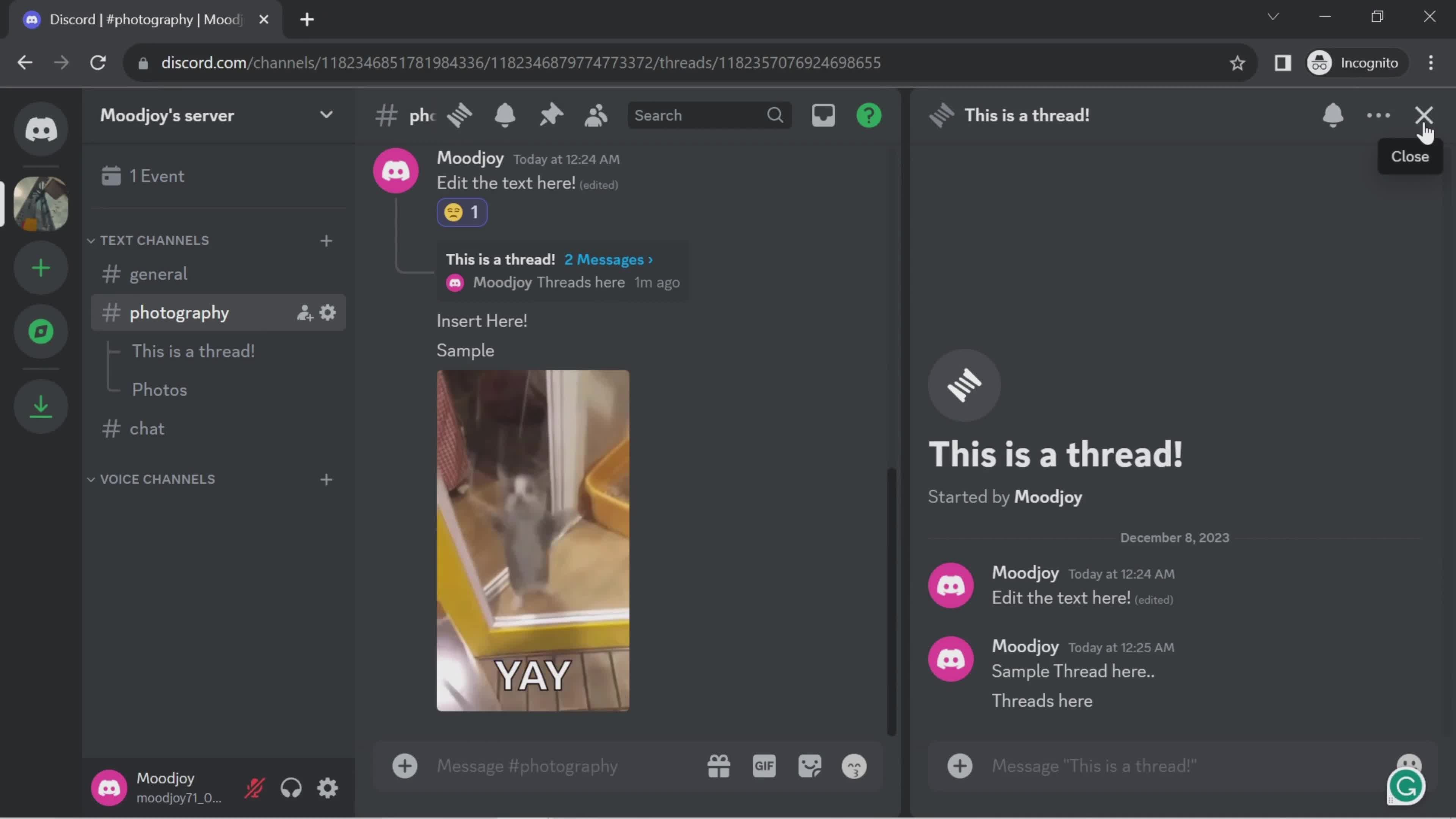1456x819 pixels.
Task: Click 'Sample Thread here..' message text
Action: coord(1073,672)
